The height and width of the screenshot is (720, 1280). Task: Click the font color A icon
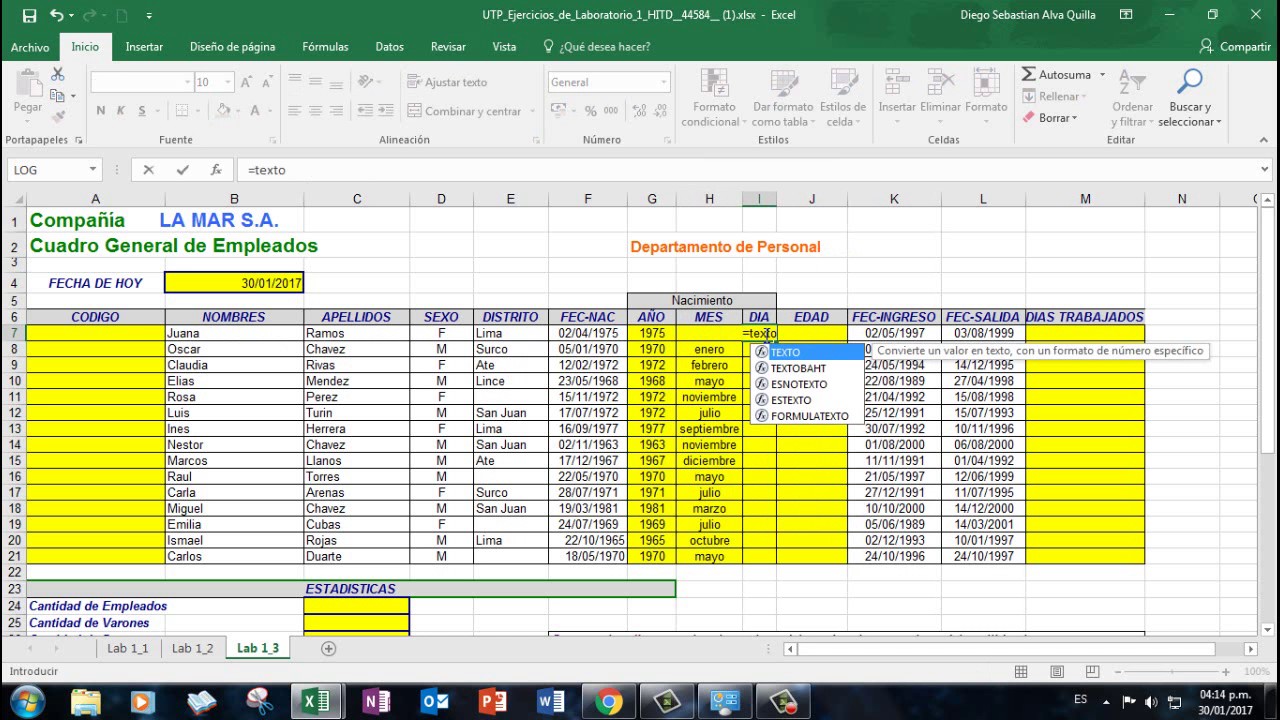click(x=255, y=111)
